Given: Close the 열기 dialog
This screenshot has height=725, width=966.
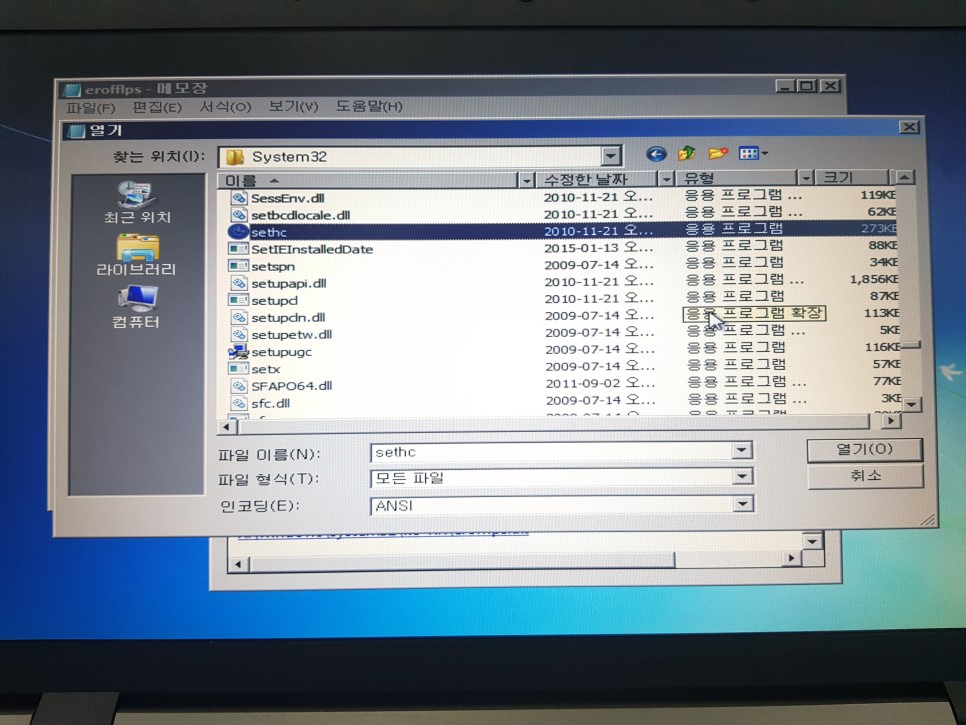Looking at the screenshot, I should 909,127.
